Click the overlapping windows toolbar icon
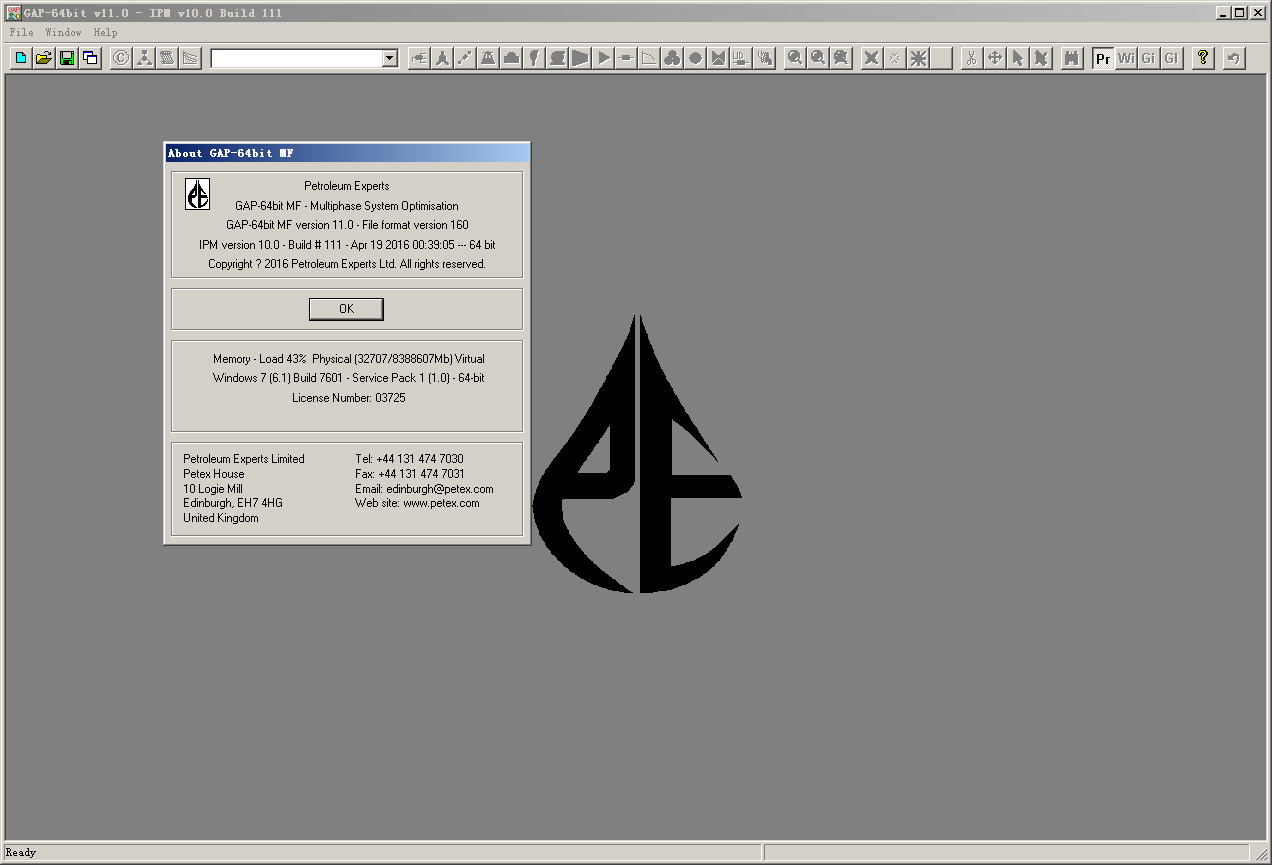 (x=89, y=58)
